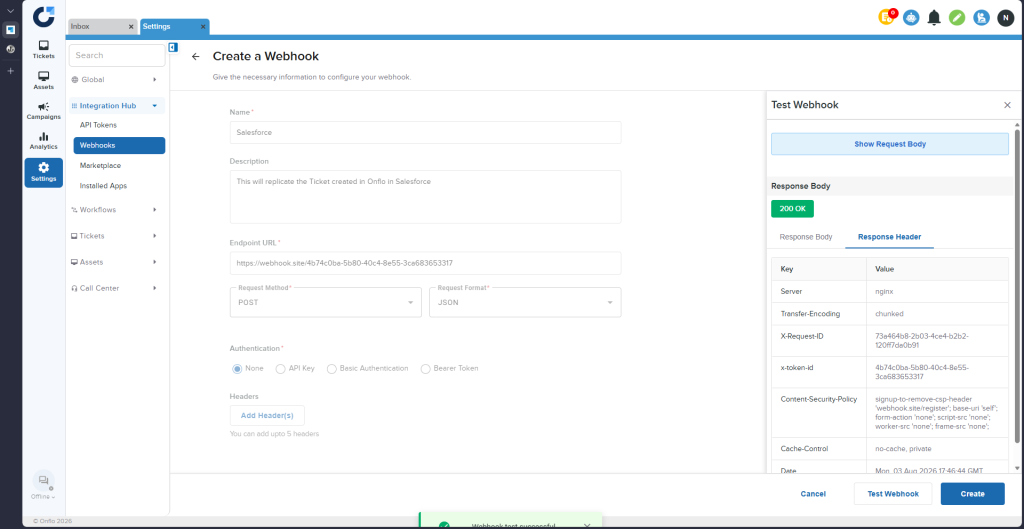This screenshot has width=1024, height=529.
Task: Go back using the left arrow icon
Action: point(195,57)
